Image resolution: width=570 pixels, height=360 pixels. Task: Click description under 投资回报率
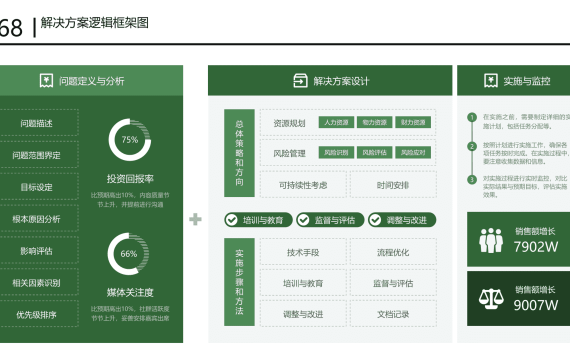[130, 200]
